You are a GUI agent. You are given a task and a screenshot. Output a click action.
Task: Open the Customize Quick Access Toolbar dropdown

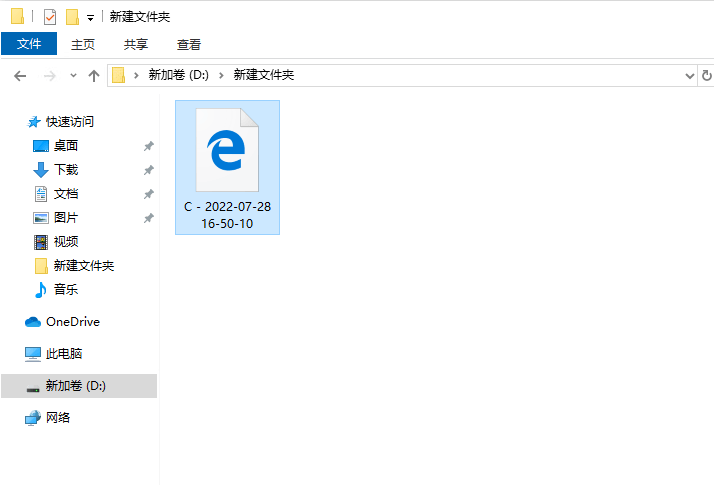click(90, 18)
